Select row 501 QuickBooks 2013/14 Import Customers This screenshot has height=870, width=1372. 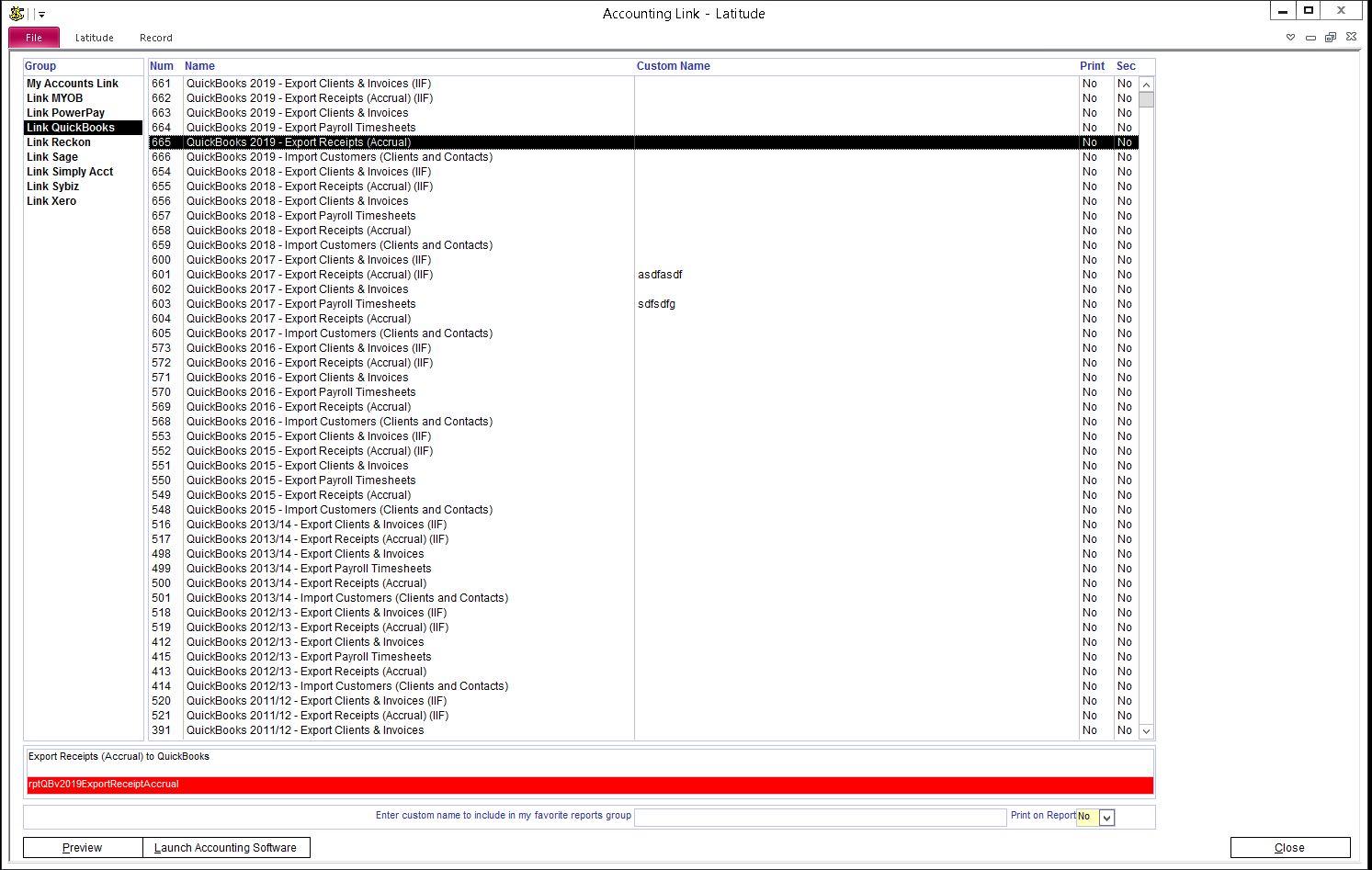[x=643, y=598]
